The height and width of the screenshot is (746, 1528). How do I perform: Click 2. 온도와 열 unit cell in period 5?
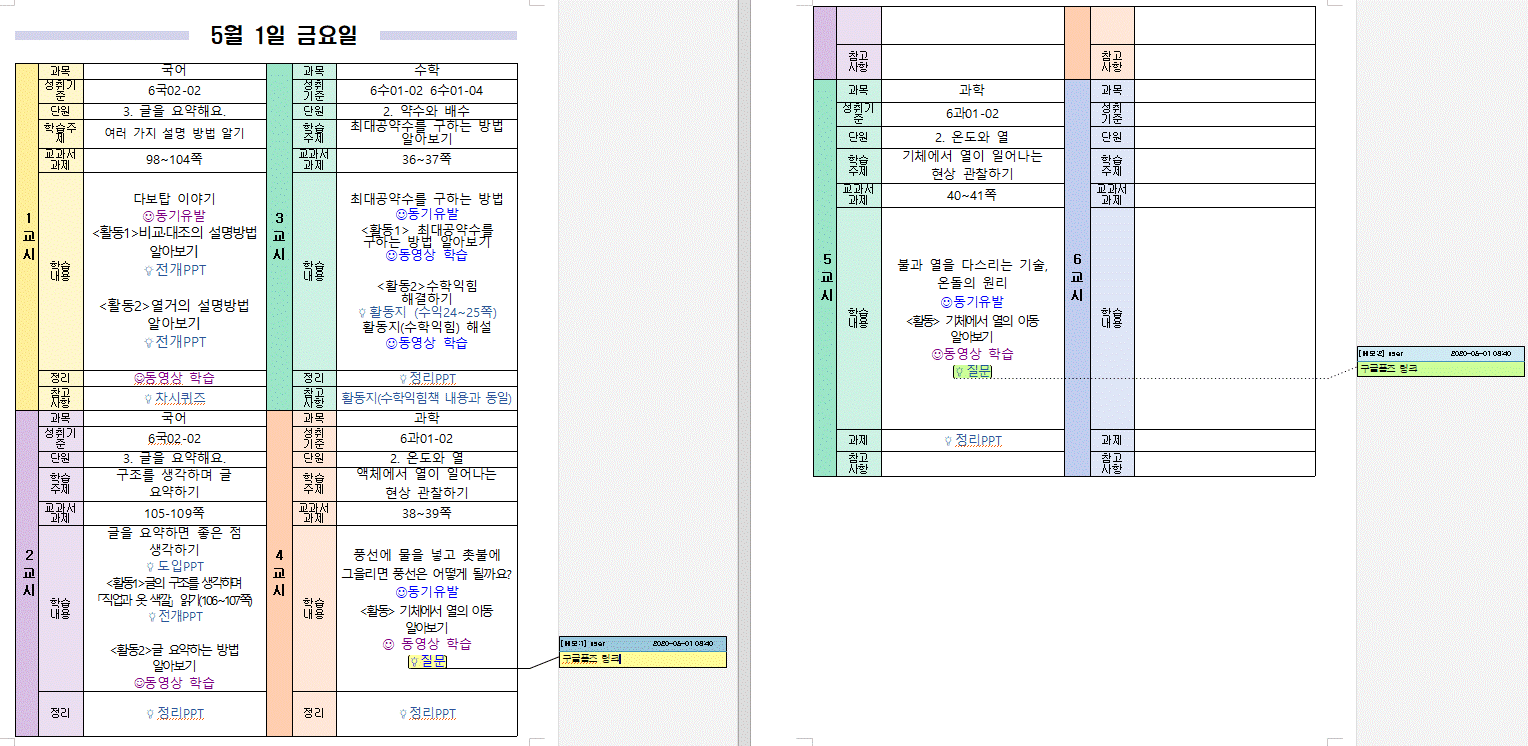pyautogui.click(x=973, y=137)
